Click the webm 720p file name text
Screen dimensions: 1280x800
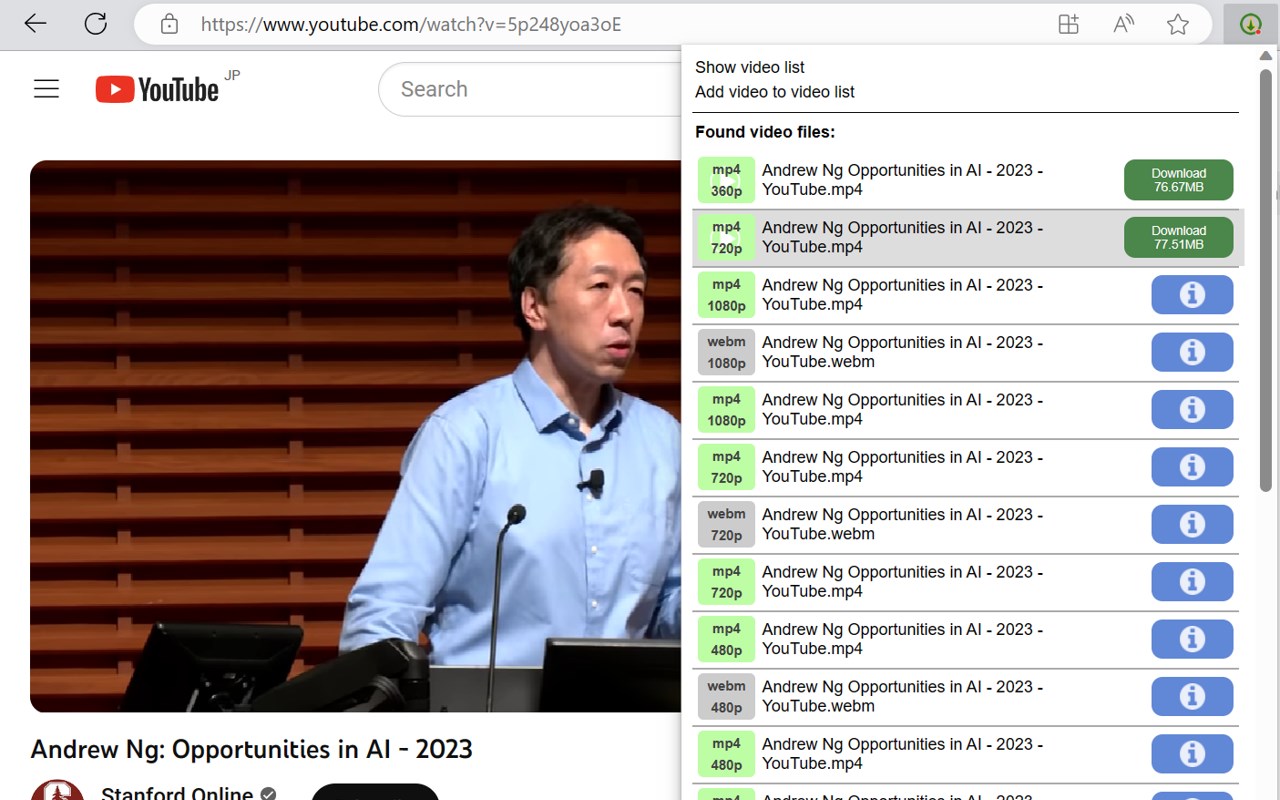coord(902,524)
